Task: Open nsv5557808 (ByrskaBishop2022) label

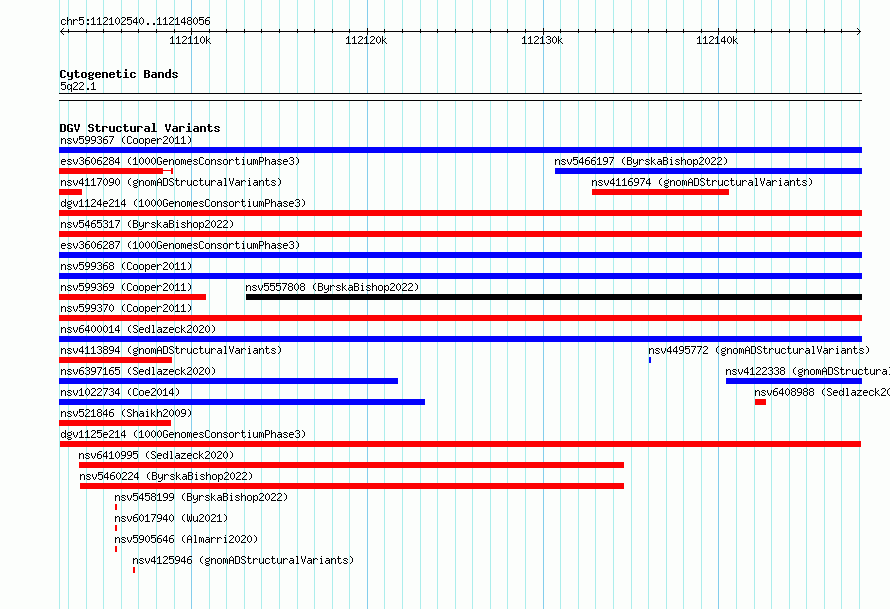Action: [332, 287]
